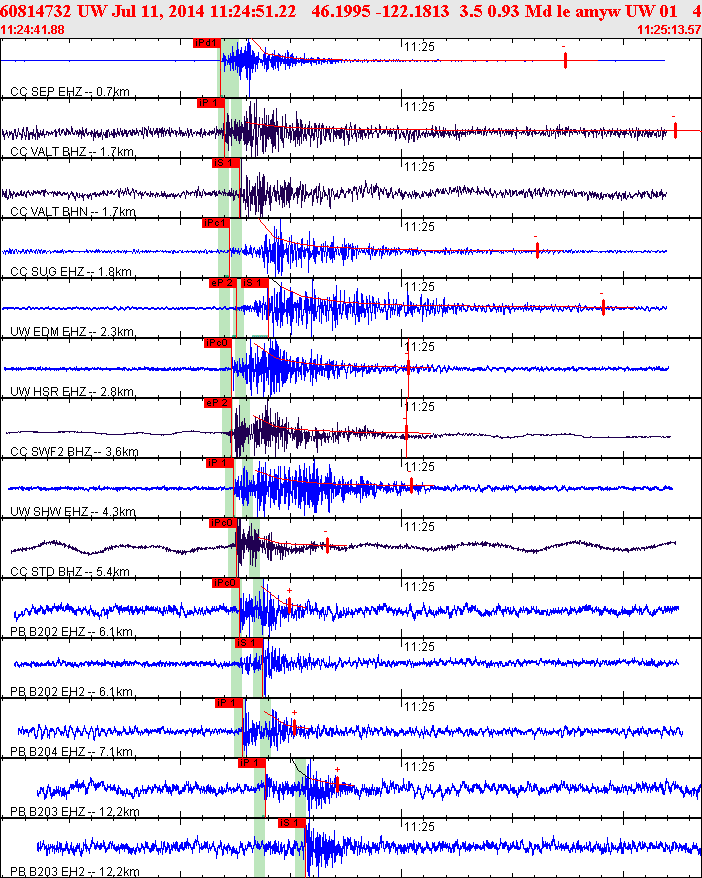Click the 'UW EDM EHZ -- 2.3km' station label

72,331
